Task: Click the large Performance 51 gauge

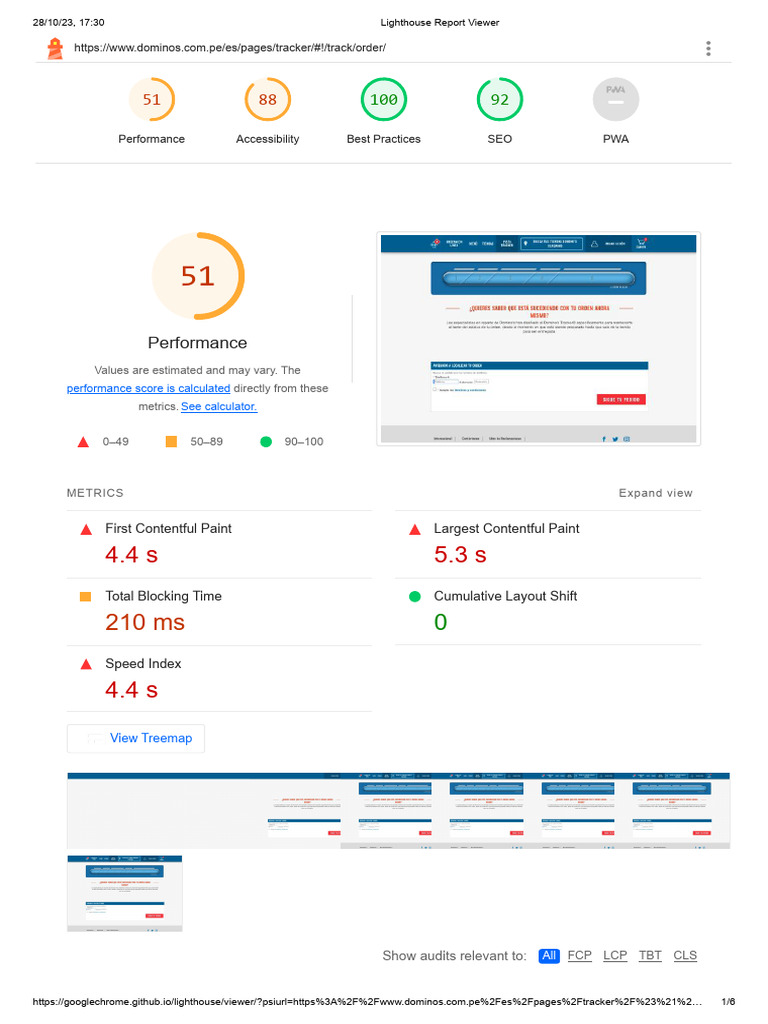Action: tap(198, 276)
